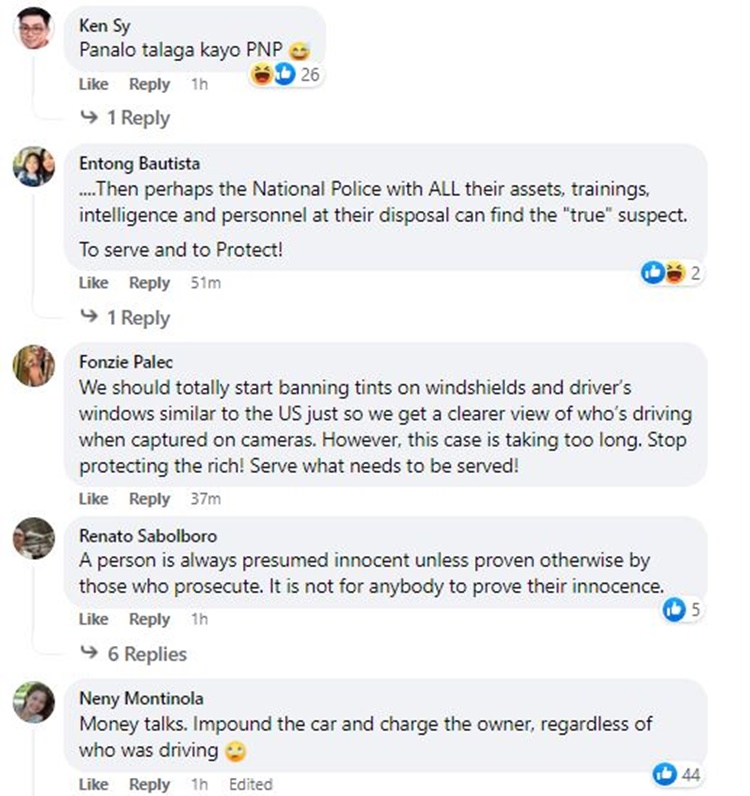View reaction icons on Entong Bautista's comment
750x796 pixels.
pyautogui.click(x=665, y=272)
